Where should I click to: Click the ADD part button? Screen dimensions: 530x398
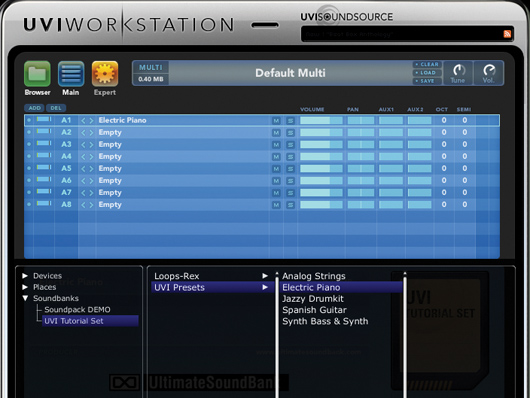34,108
